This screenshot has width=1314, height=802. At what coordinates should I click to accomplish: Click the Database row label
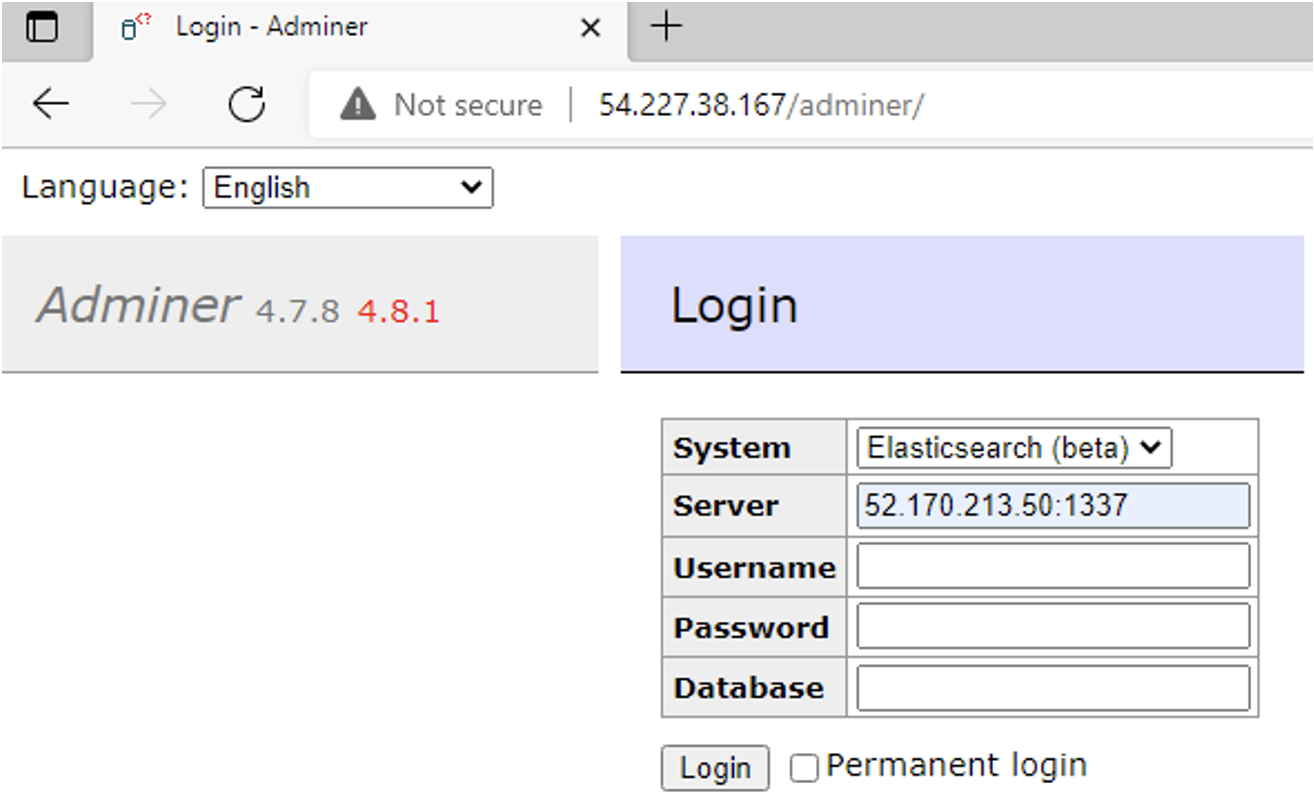[x=749, y=688]
